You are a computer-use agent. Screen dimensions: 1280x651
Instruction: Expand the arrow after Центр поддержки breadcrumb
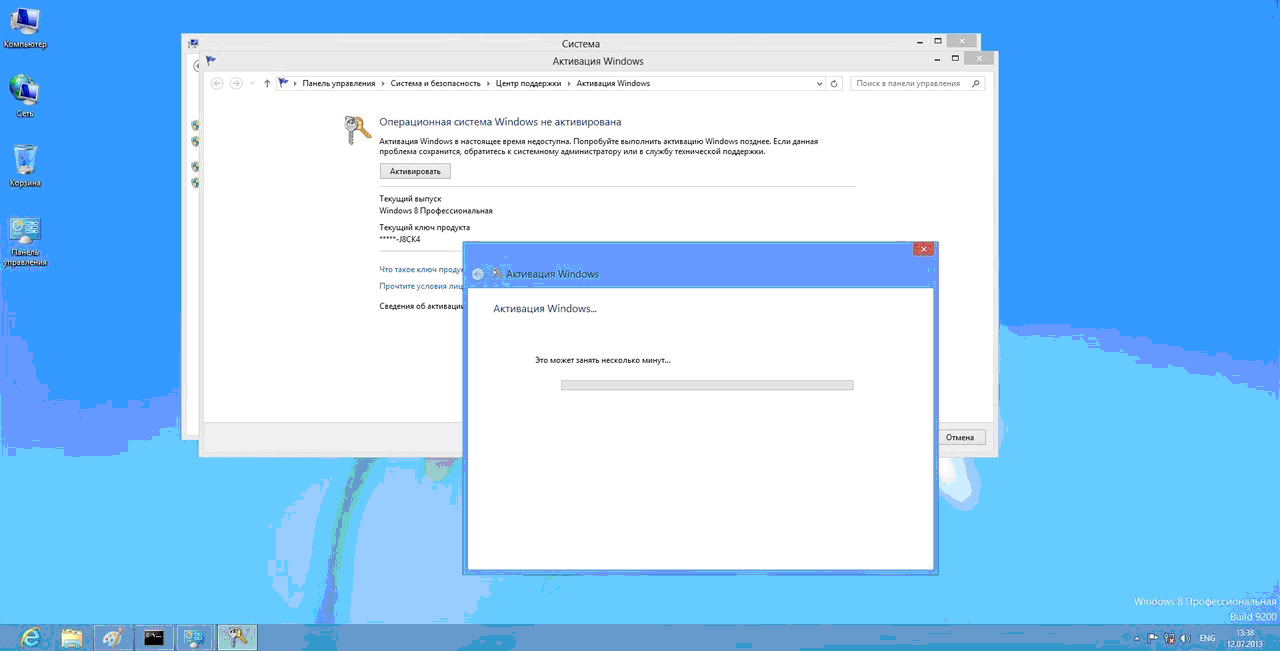pos(570,83)
